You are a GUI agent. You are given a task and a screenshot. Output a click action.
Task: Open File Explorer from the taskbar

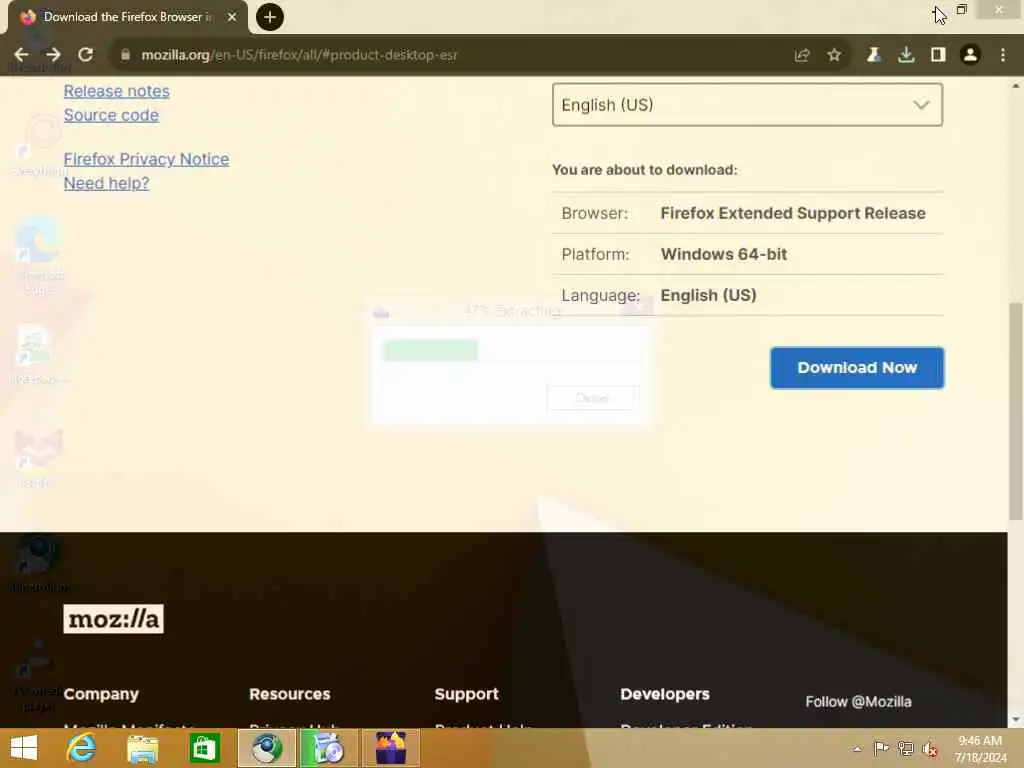[142, 748]
